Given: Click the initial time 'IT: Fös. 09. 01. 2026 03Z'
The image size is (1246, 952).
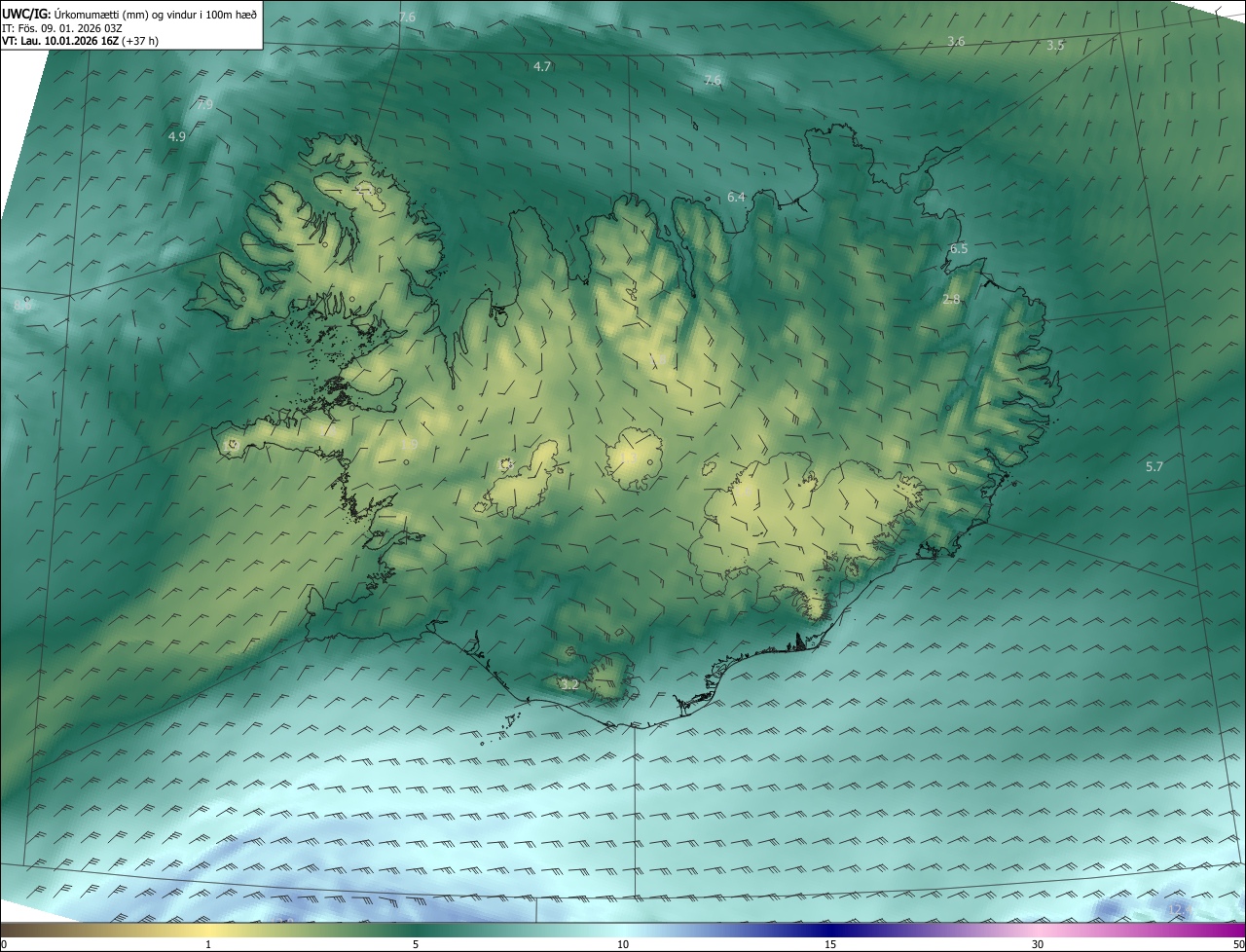Looking at the screenshot, I should pyautogui.click(x=62, y=28).
